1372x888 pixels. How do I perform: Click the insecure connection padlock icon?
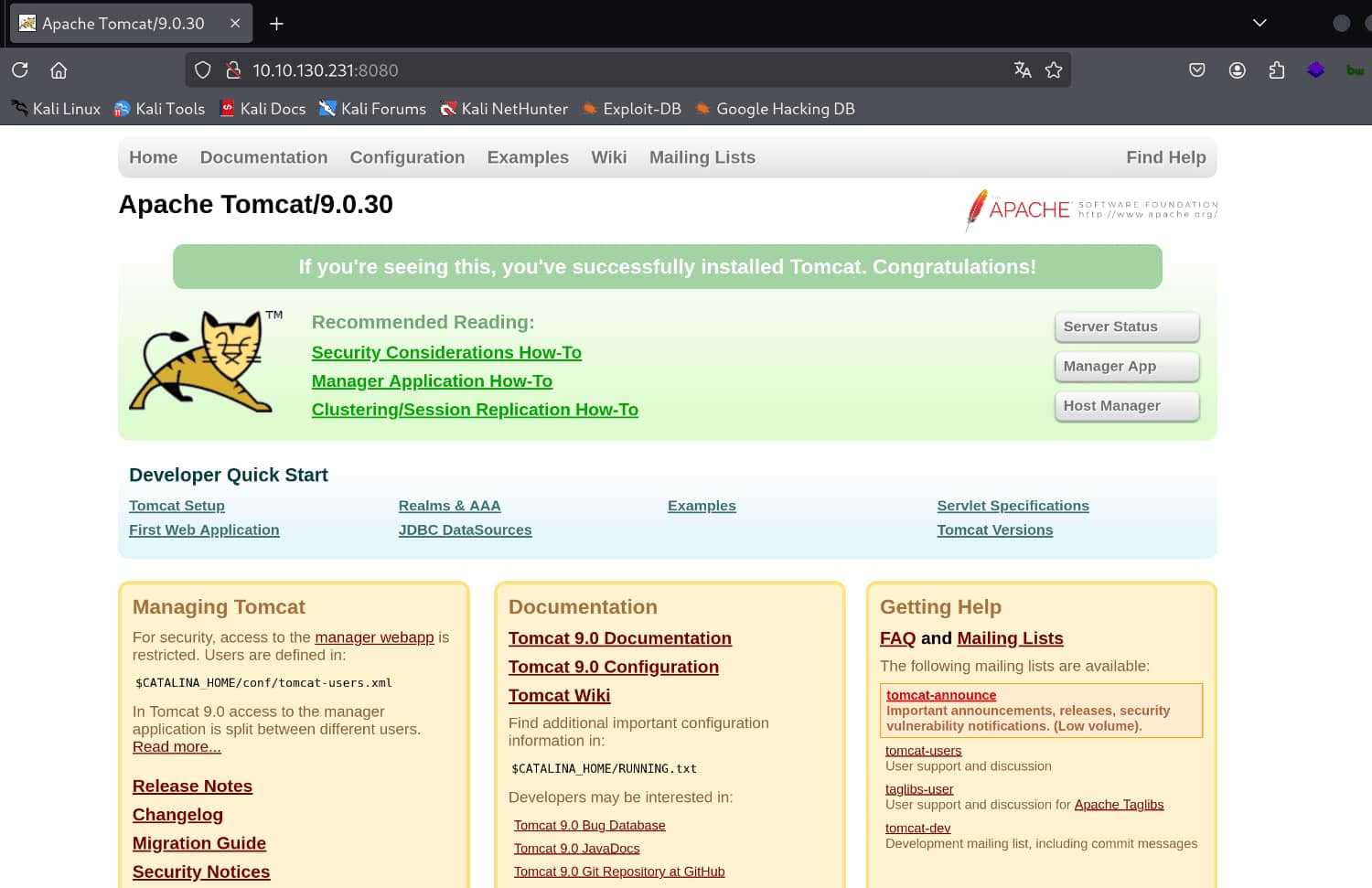coord(233,70)
